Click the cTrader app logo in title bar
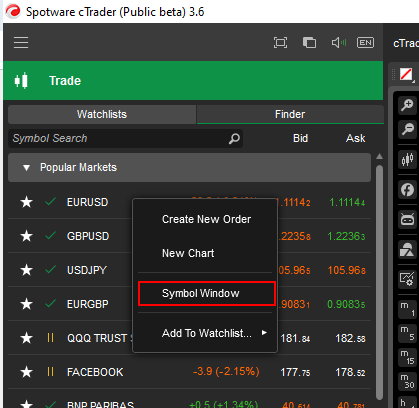 (x=13, y=12)
